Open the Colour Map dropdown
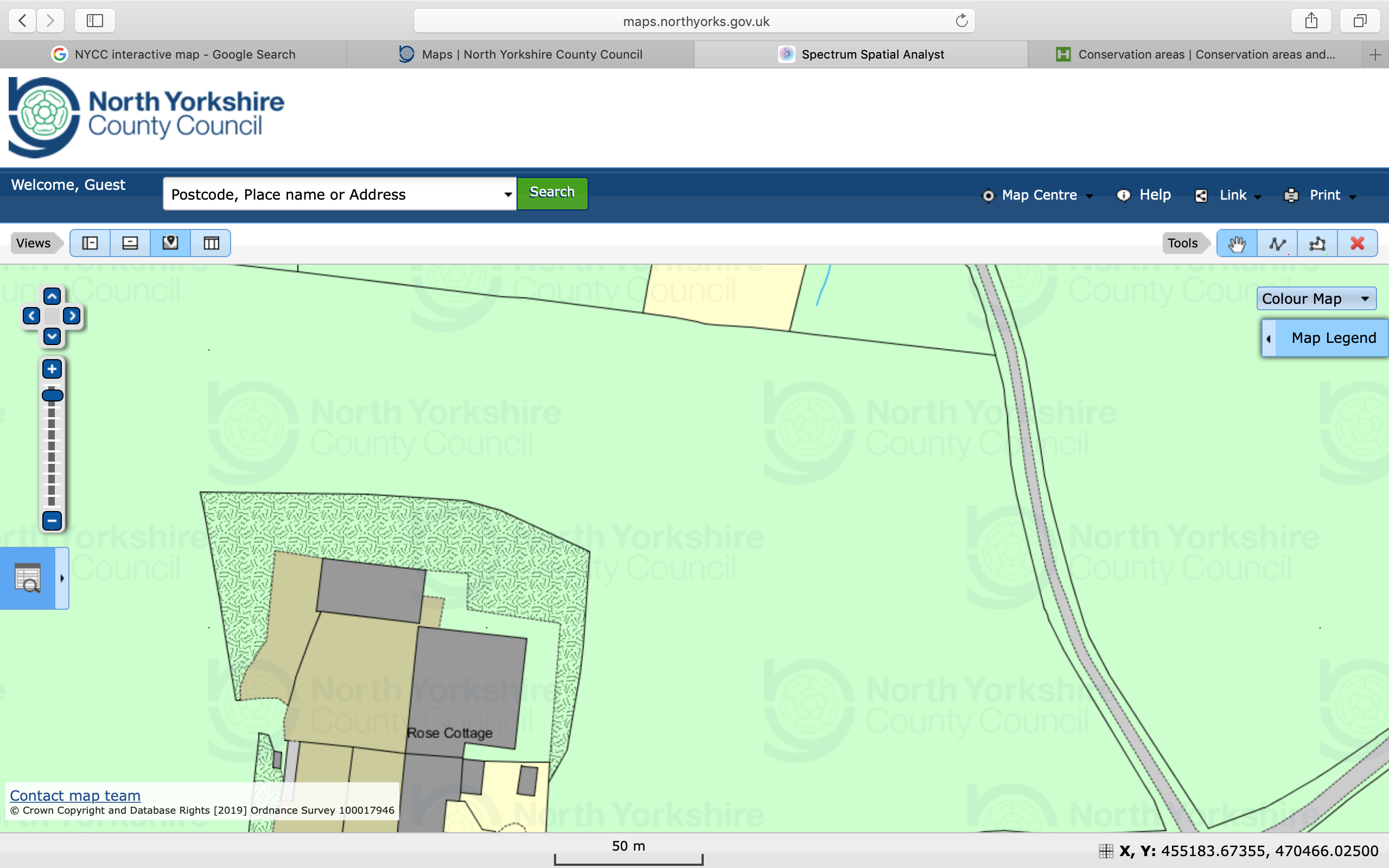 pos(1316,298)
